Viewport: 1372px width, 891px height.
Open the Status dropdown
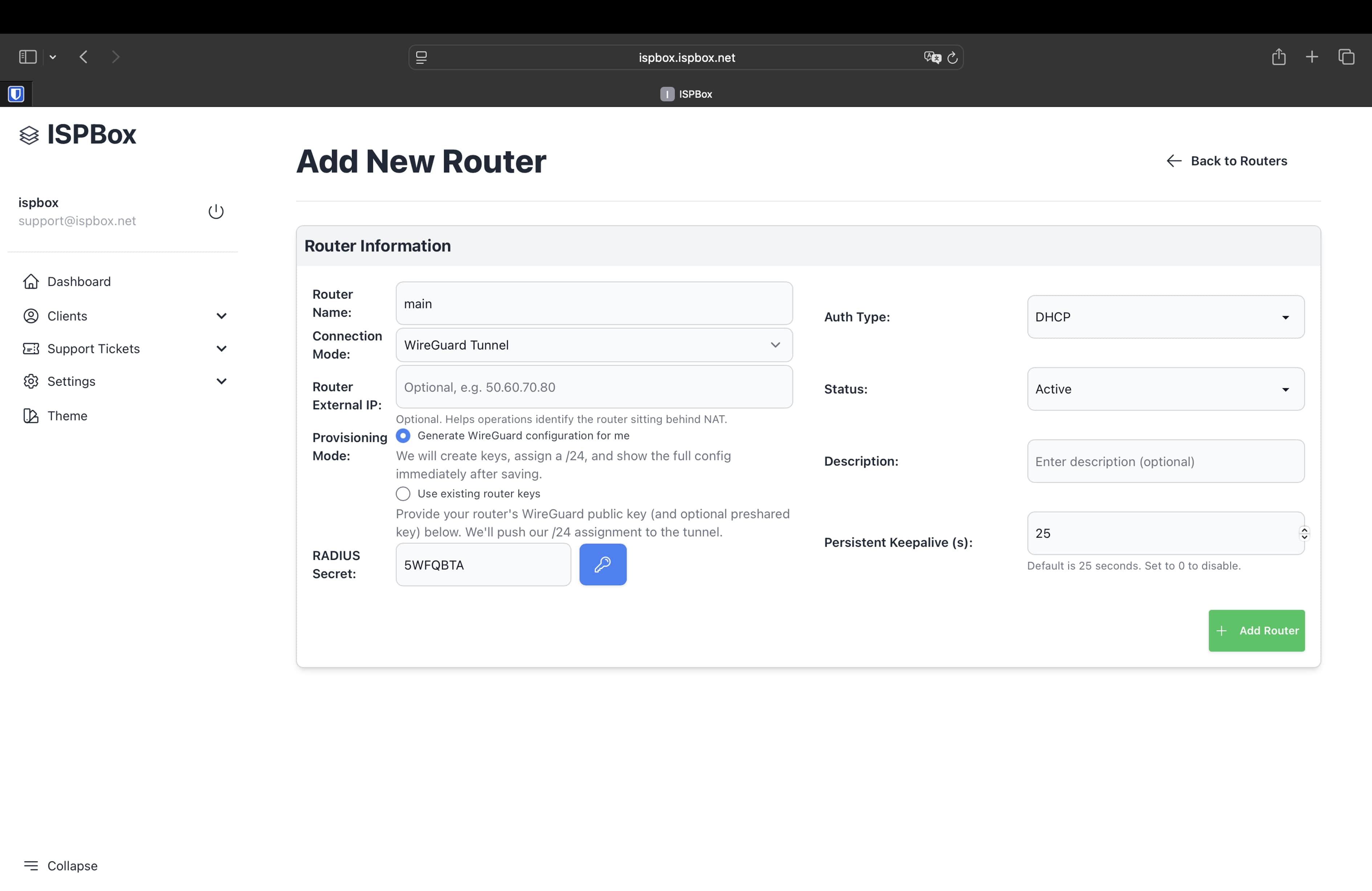coord(1165,389)
